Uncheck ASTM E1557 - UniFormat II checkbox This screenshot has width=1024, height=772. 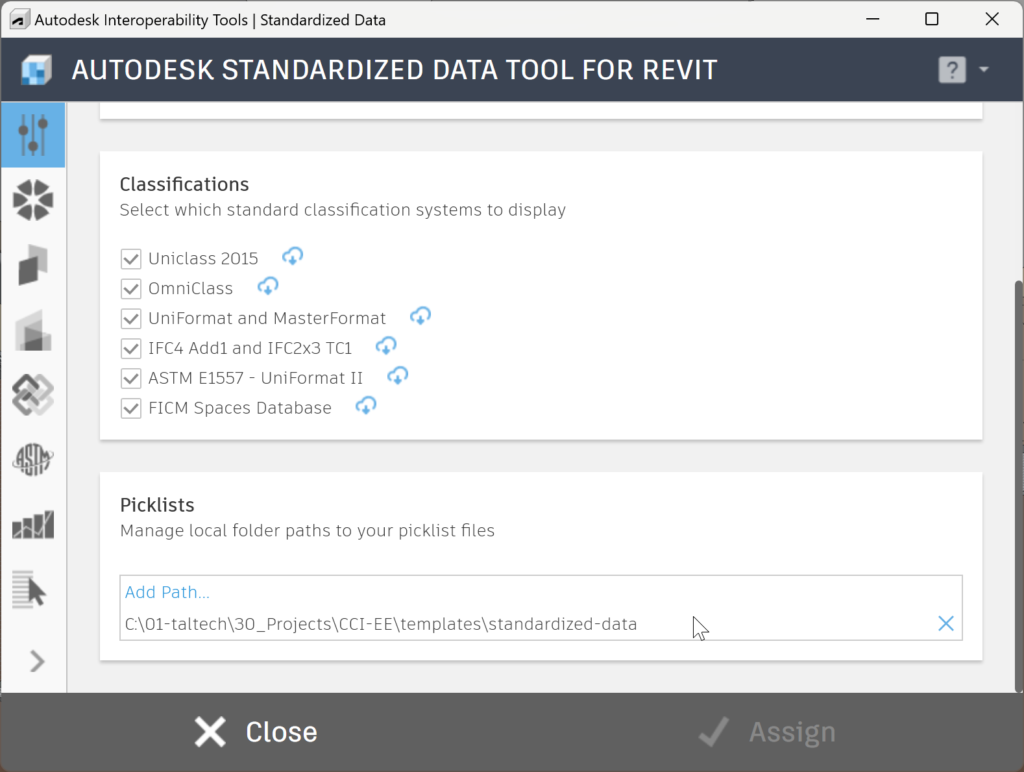coord(131,378)
